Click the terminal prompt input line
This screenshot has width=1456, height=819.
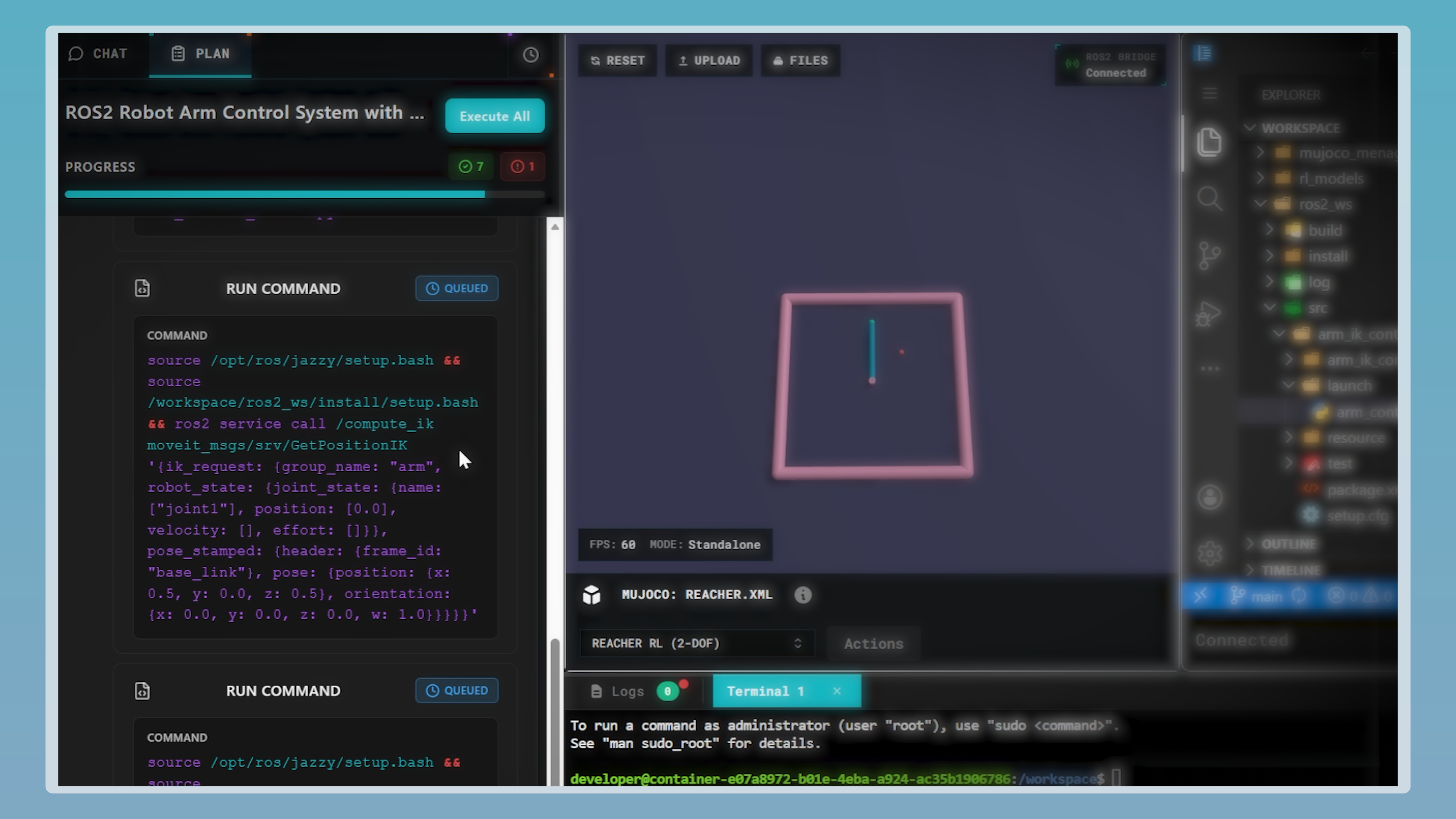click(1116, 778)
